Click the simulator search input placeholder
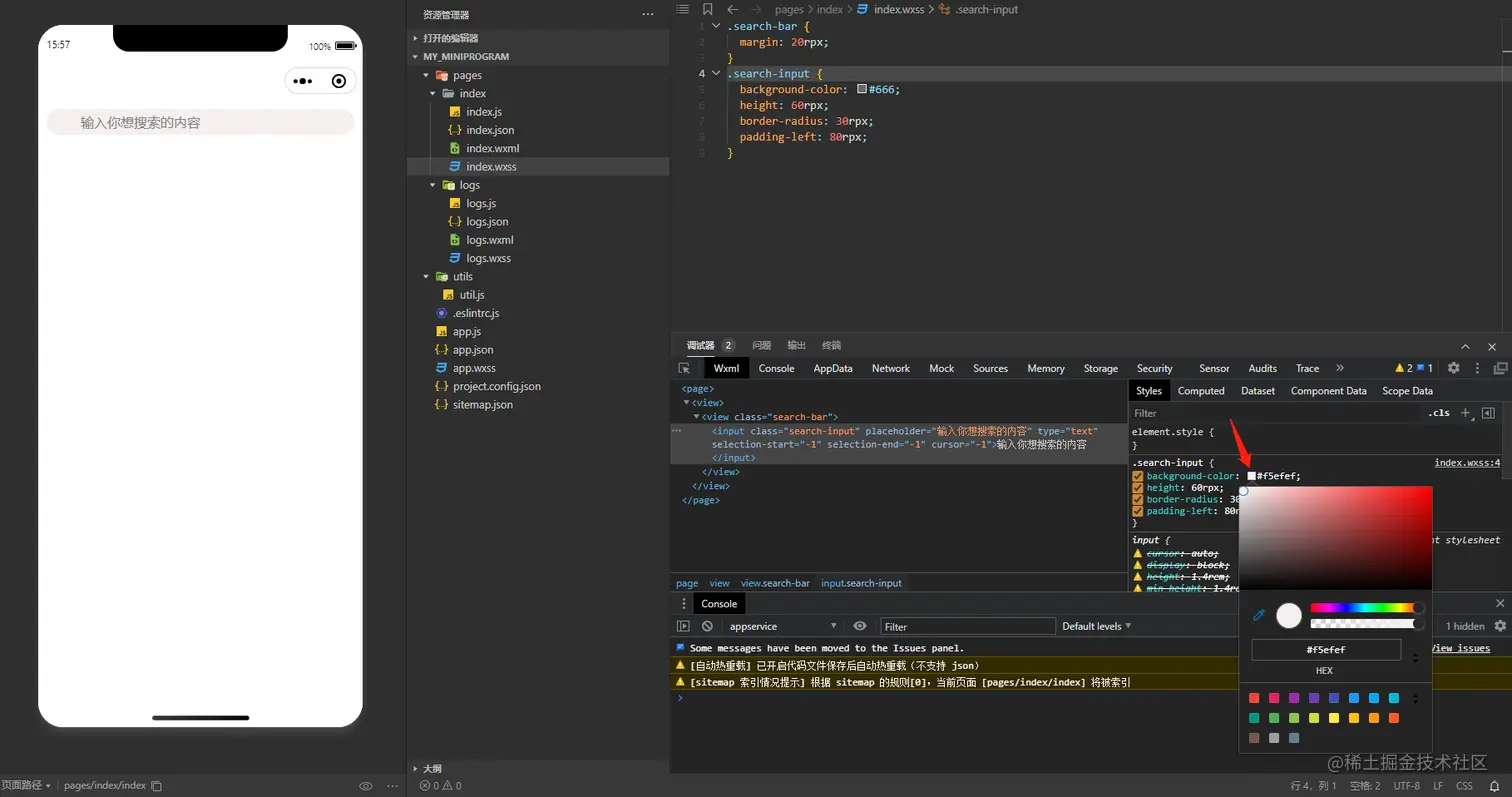Image resolution: width=1512 pixels, height=797 pixels. [x=140, y=122]
